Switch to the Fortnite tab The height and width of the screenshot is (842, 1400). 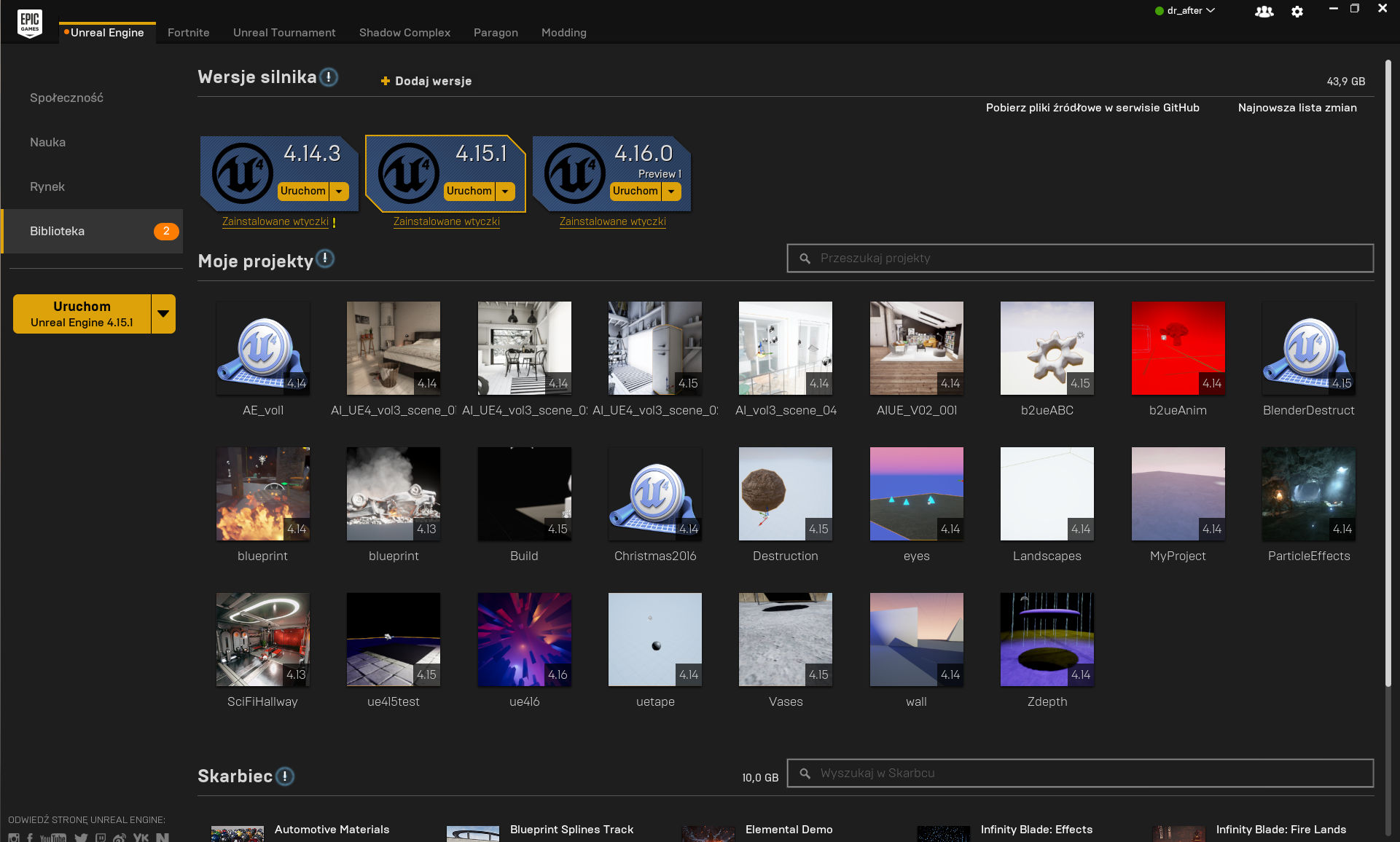point(188,33)
